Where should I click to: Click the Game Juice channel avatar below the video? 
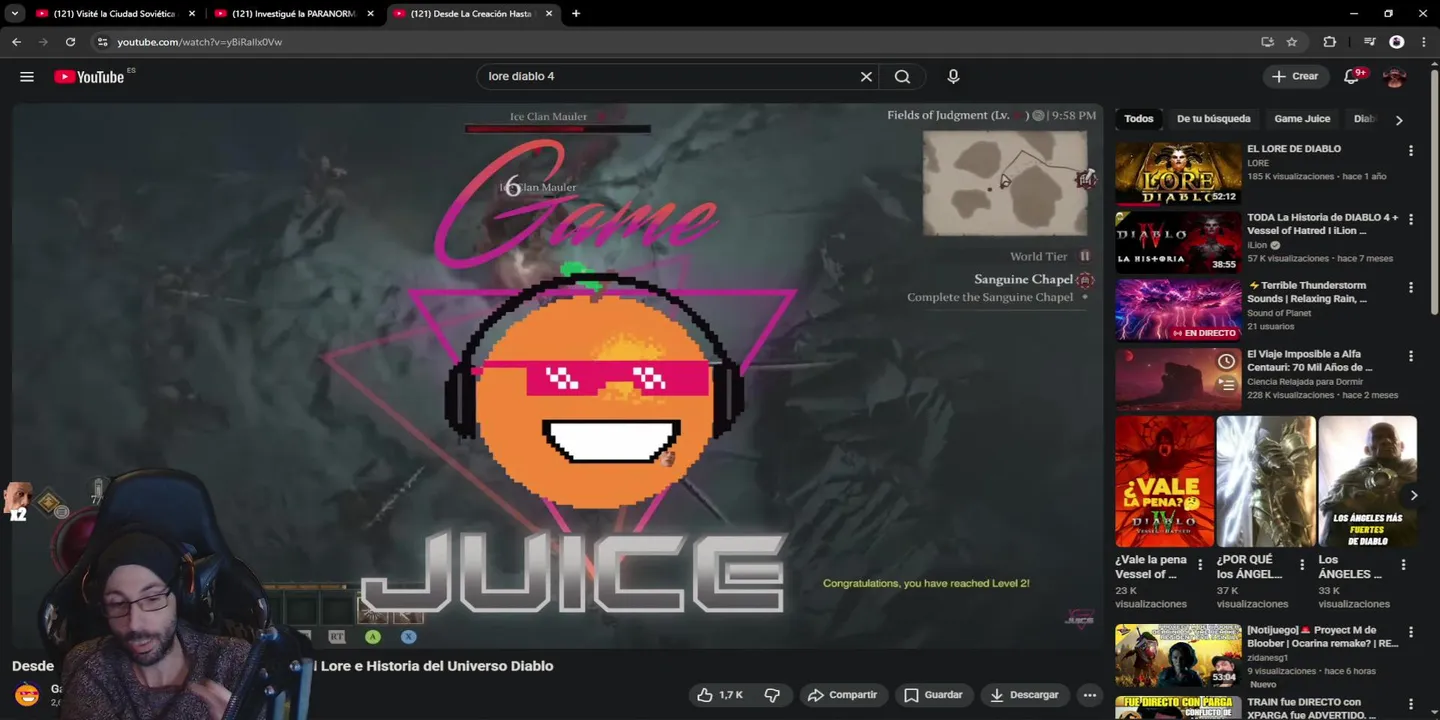(27, 694)
